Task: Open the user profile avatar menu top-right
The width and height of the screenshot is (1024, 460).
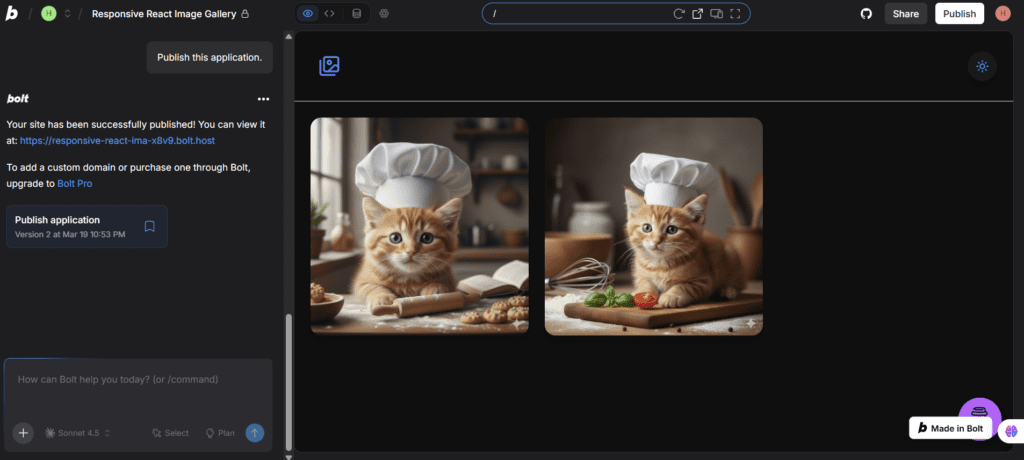Action: tap(1003, 14)
